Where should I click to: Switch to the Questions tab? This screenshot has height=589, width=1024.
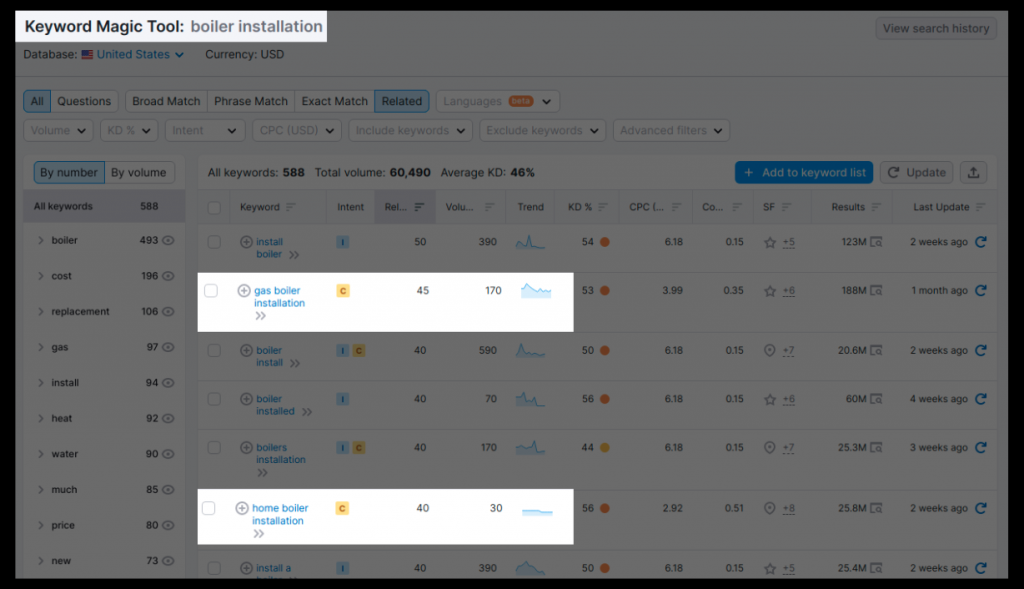coord(84,101)
